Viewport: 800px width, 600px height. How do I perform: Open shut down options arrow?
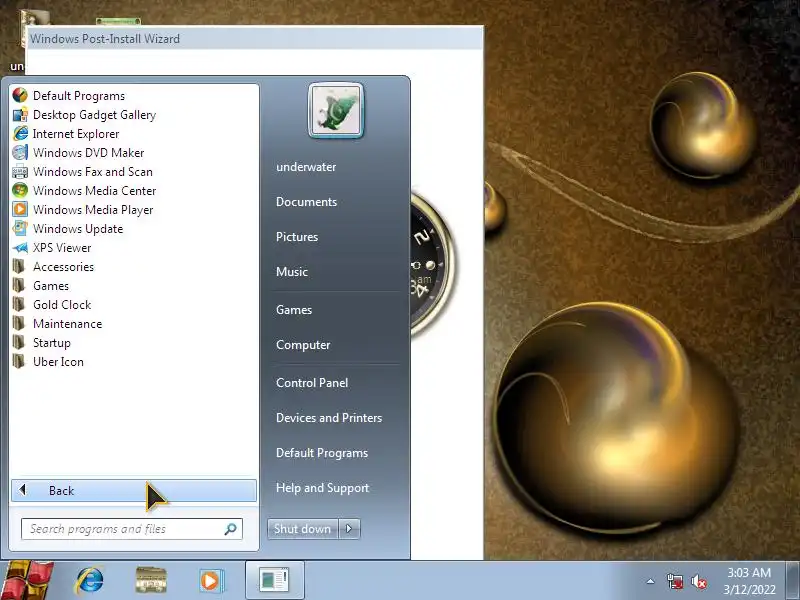pos(349,529)
